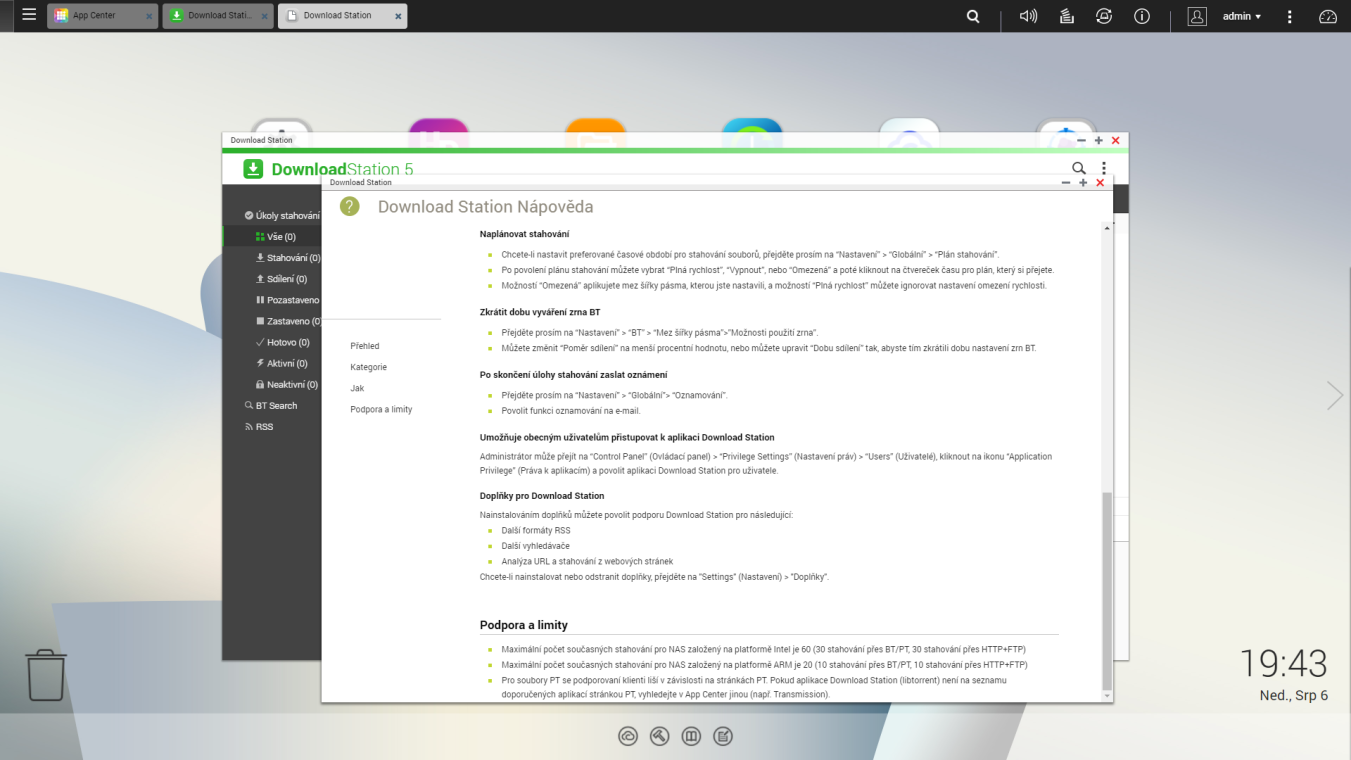The width and height of the screenshot is (1351, 760).
Task: Open the myQNAPcloud cloud icon at desktop bottom
Action: click(x=628, y=737)
